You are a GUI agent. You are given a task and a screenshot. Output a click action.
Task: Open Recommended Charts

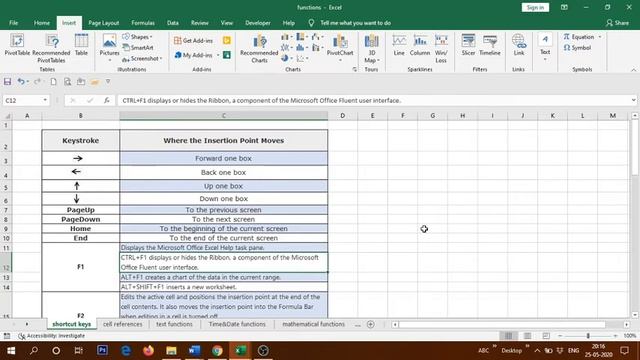click(259, 48)
